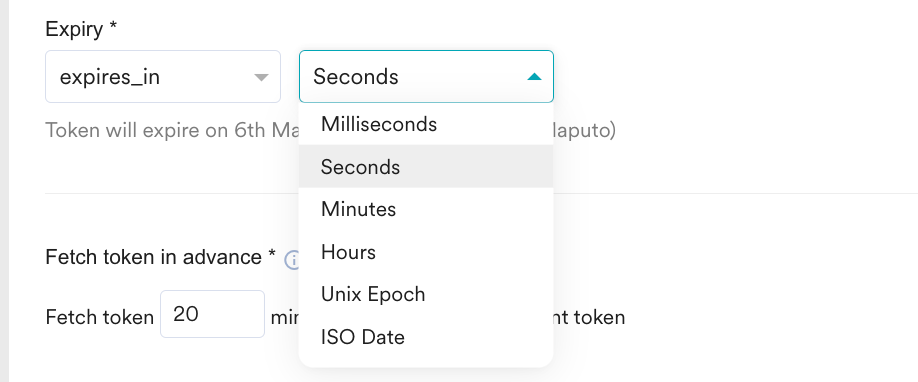Click the Expiry field label
918x382 pixels.
[x=81, y=29]
